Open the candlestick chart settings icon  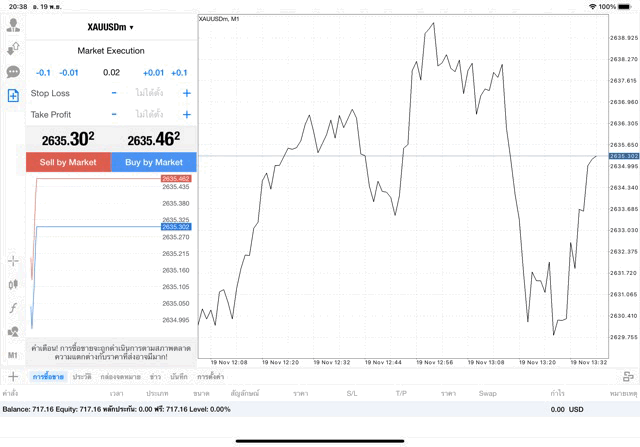coord(13,284)
